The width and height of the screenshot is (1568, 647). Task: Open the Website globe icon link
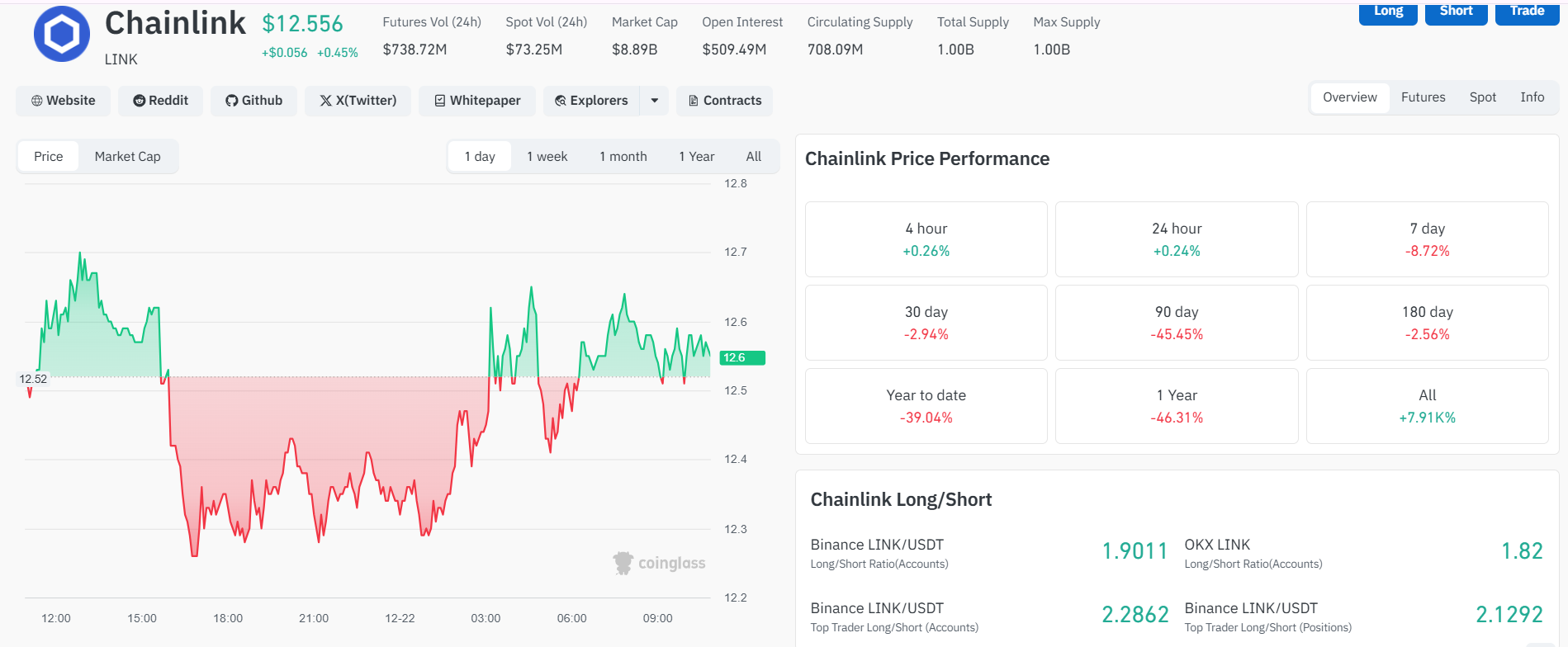click(x=37, y=101)
